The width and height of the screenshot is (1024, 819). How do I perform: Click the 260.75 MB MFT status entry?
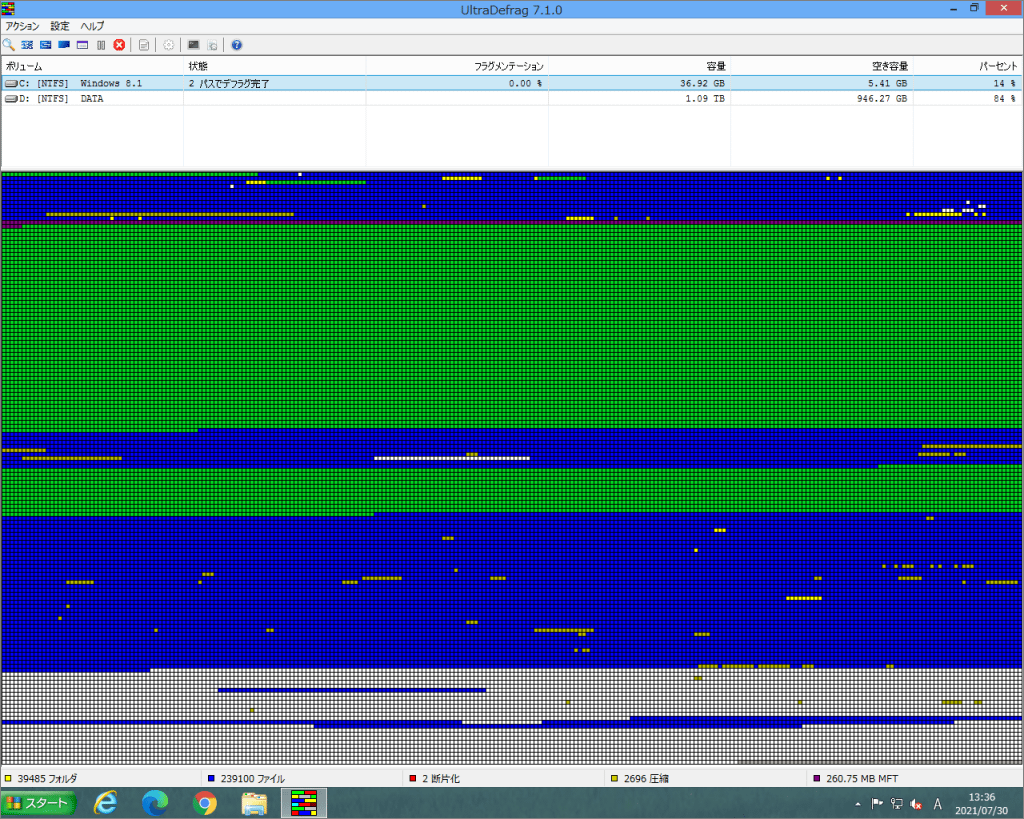click(856, 779)
